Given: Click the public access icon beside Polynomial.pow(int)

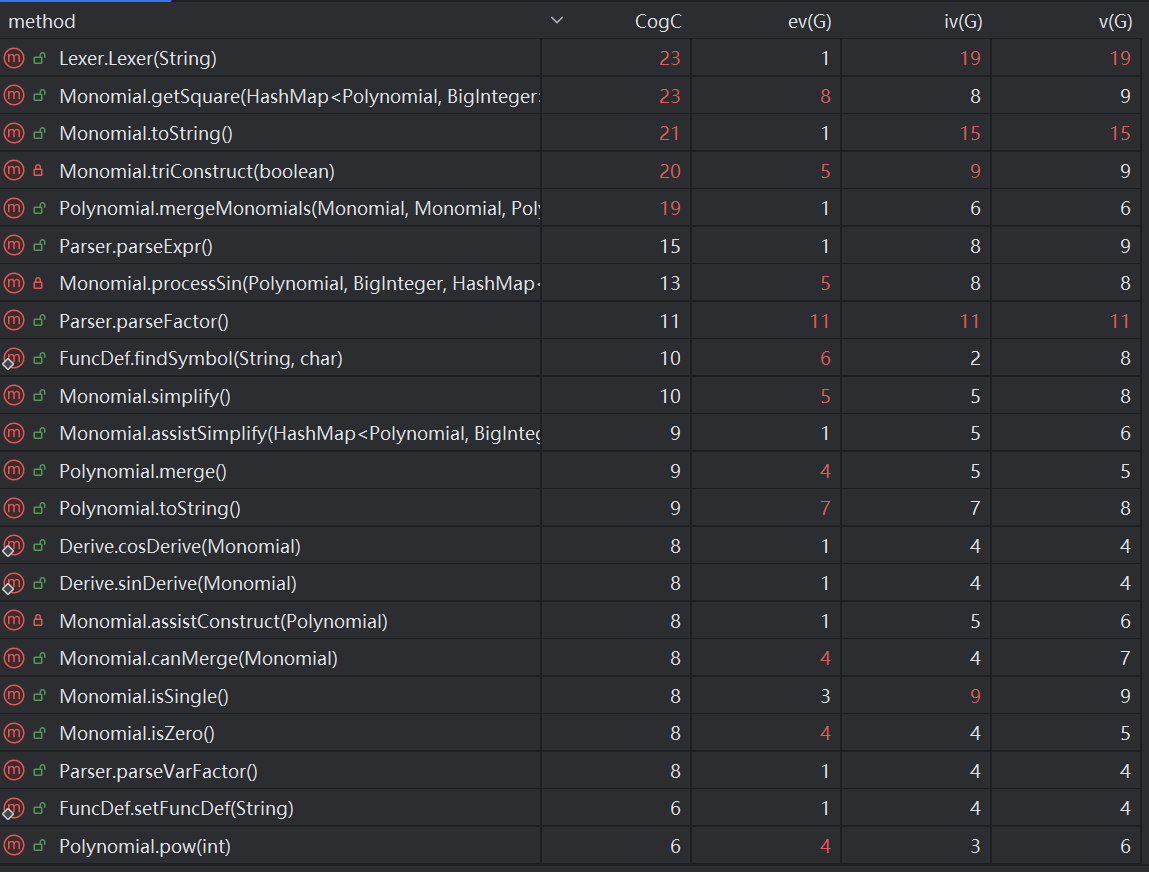Looking at the screenshot, I should 39,847.
